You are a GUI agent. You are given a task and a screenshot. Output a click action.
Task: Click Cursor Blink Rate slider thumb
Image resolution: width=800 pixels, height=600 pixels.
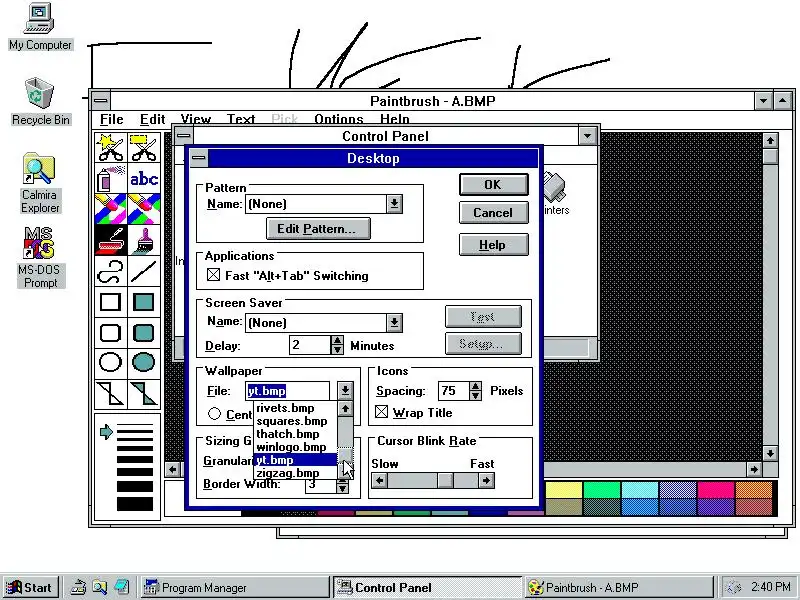(445, 481)
